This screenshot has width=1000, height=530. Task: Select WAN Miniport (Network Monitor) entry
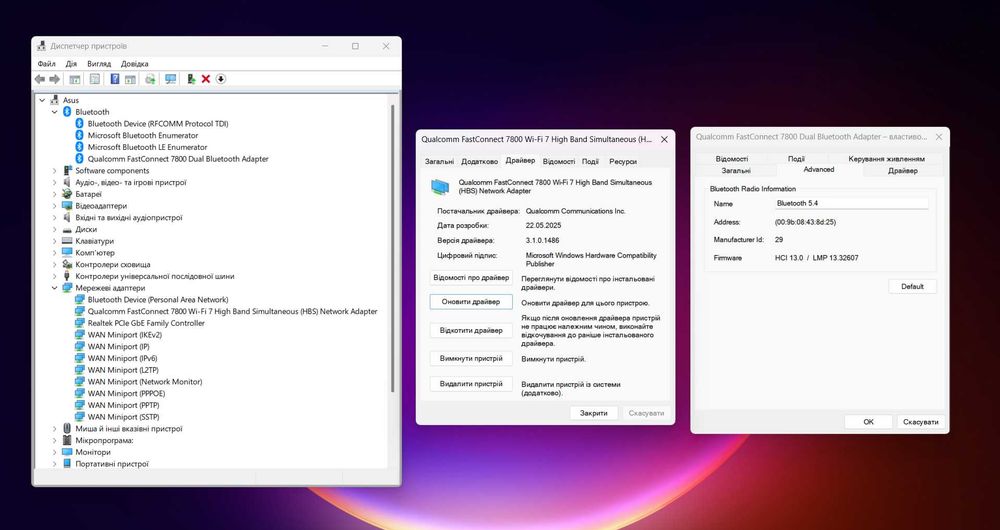[145, 381]
